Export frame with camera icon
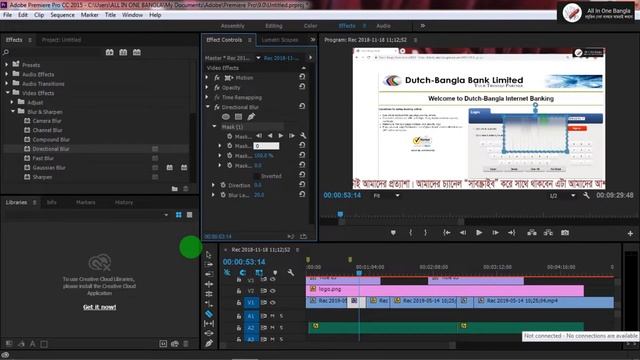 coord(564,233)
